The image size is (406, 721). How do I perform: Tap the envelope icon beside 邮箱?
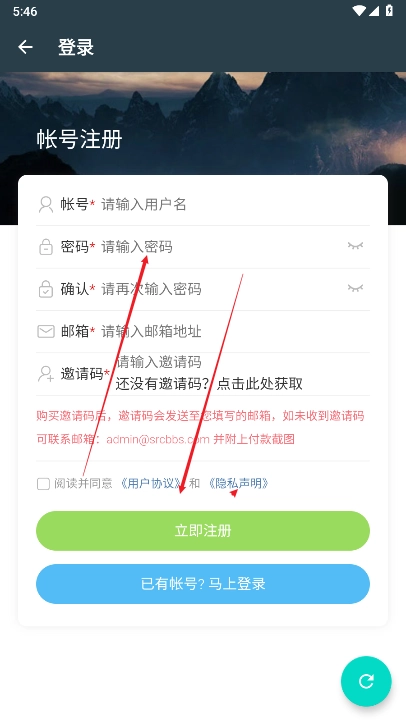click(46, 332)
